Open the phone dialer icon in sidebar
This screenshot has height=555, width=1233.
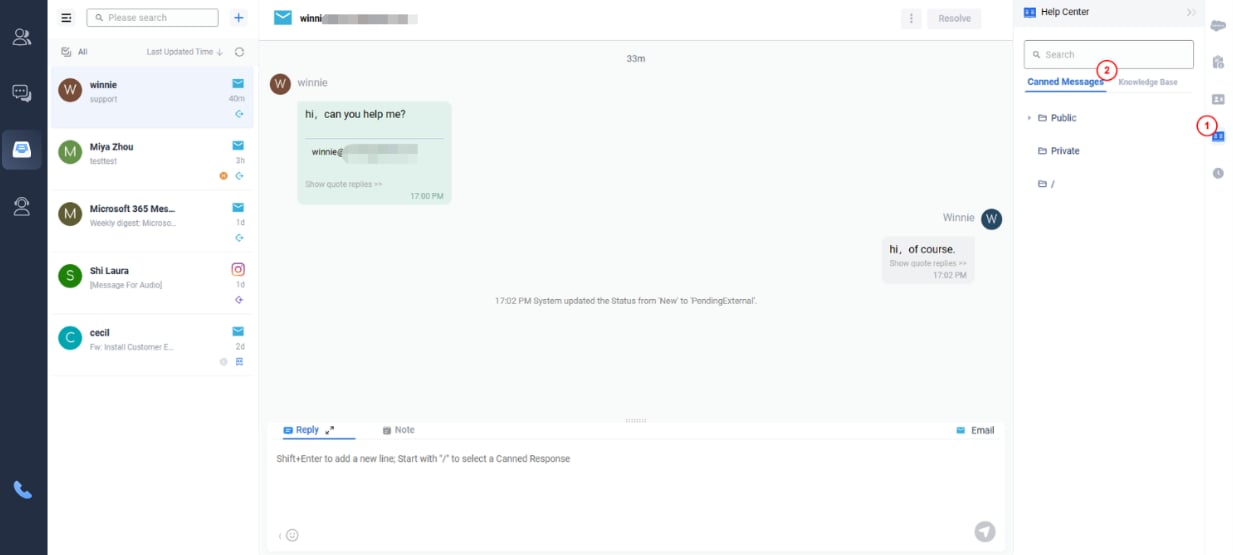22,490
